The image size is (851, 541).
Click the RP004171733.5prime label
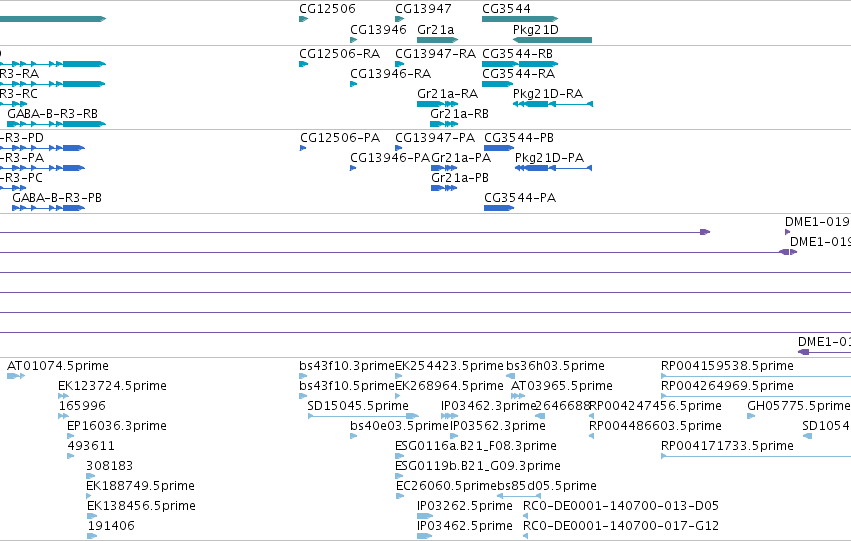pos(727,446)
